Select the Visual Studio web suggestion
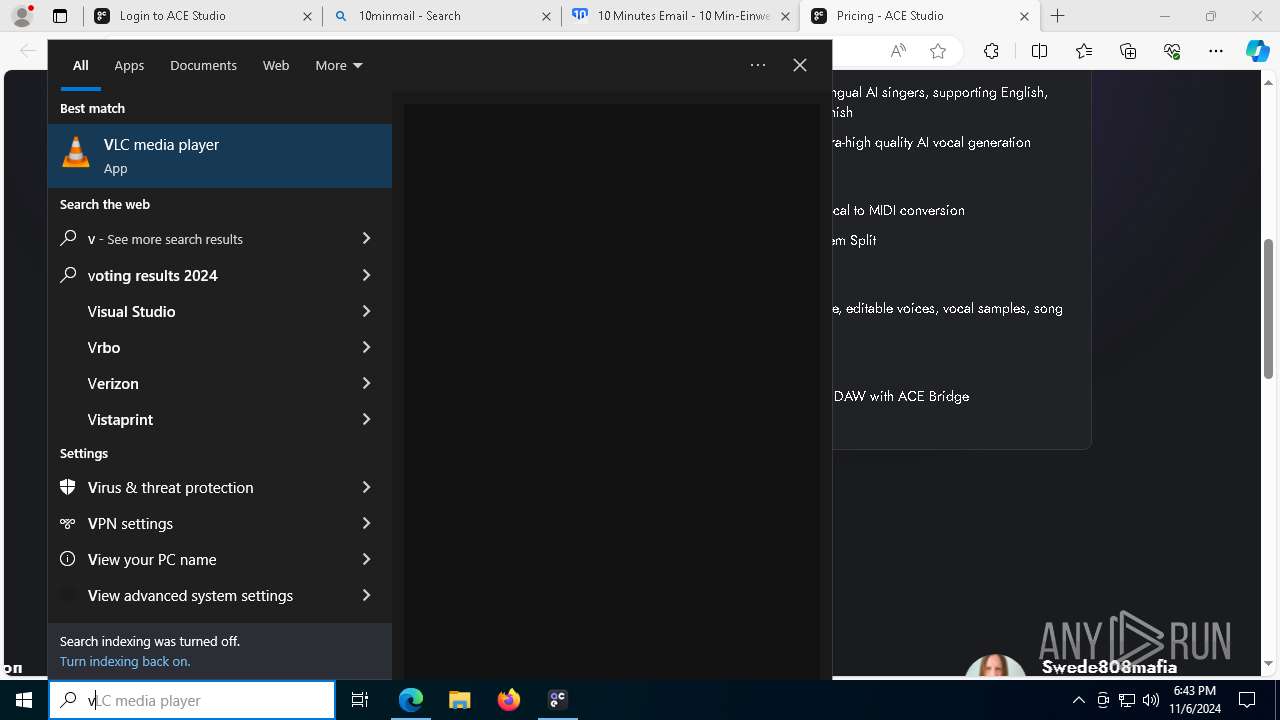1280x720 pixels. click(195, 311)
